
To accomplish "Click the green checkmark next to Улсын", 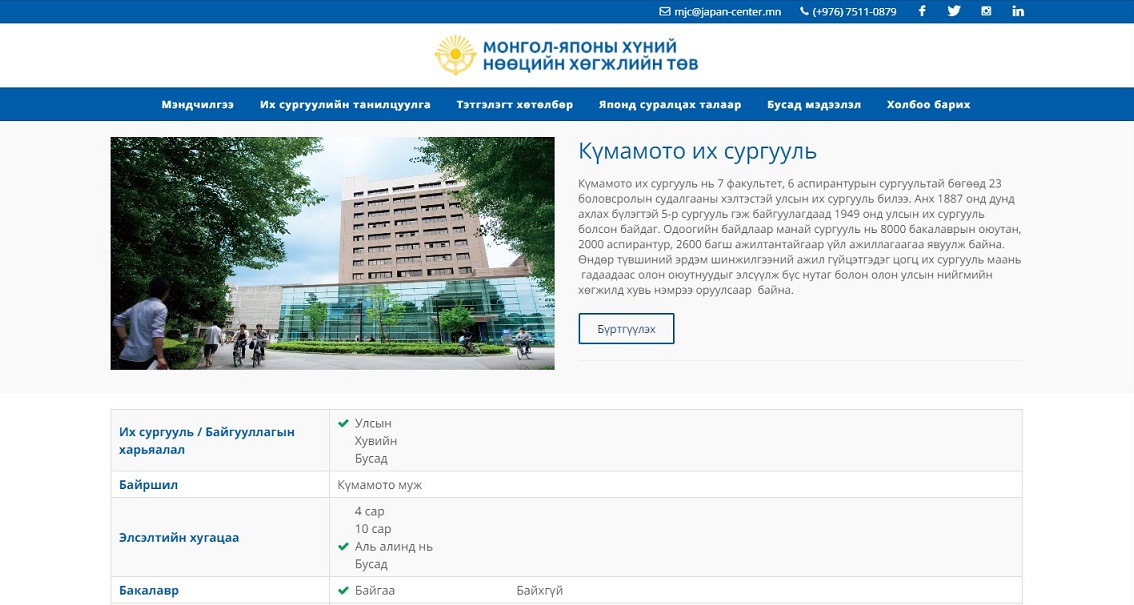I will pyautogui.click(x=344, y=423).
